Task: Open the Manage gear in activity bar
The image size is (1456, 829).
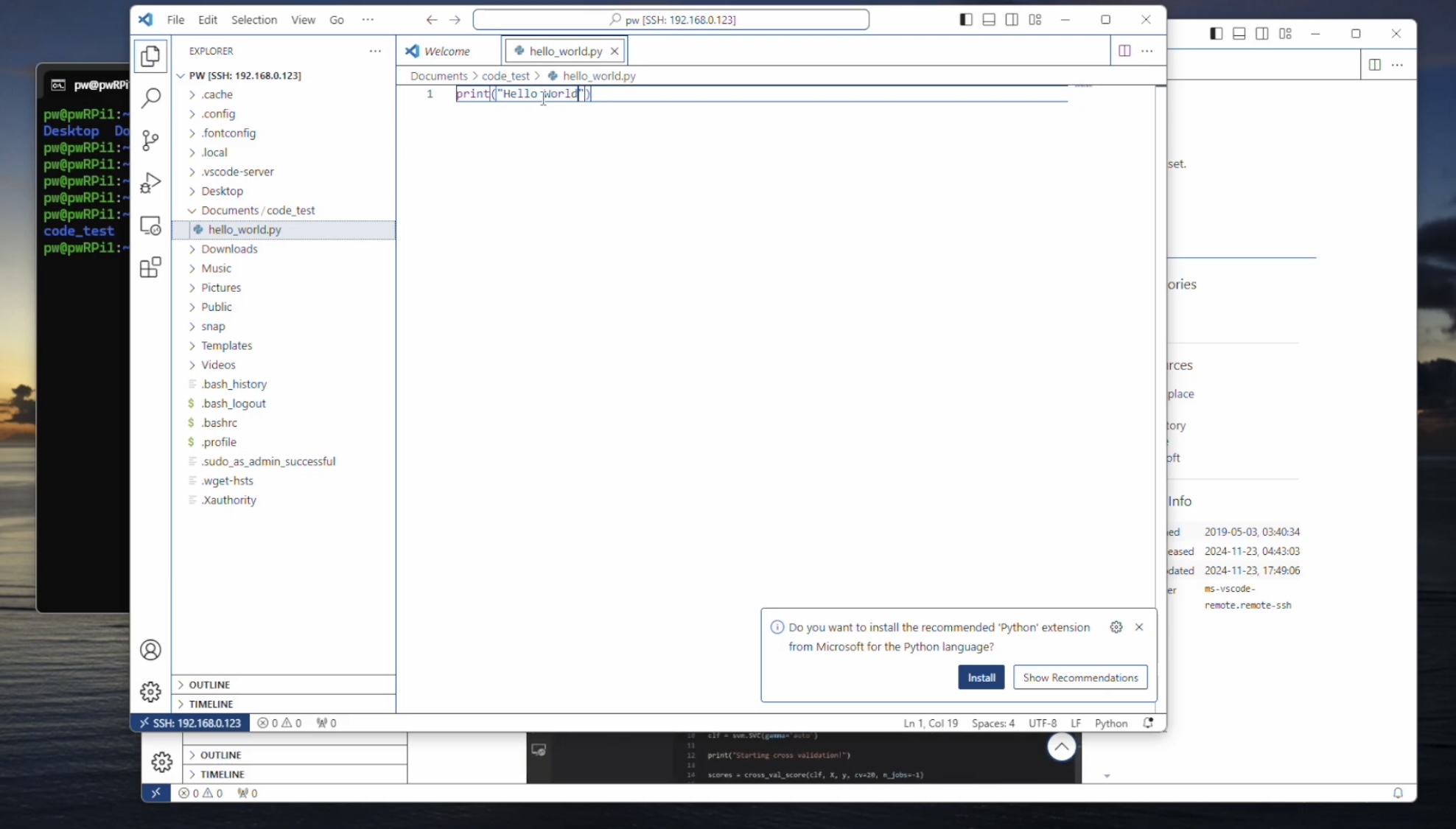Action: (150, 691)
